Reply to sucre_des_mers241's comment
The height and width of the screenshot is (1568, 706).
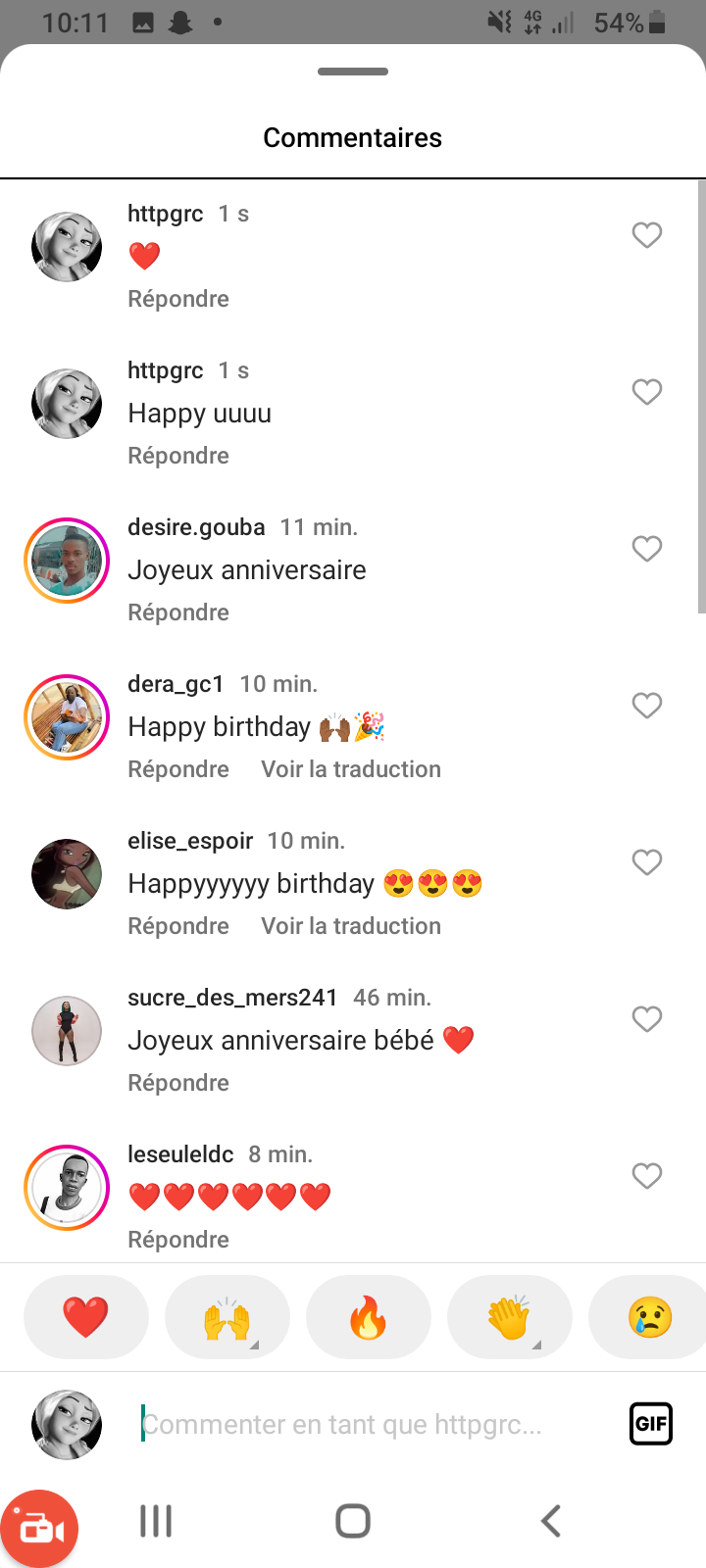click(178, 1083)
